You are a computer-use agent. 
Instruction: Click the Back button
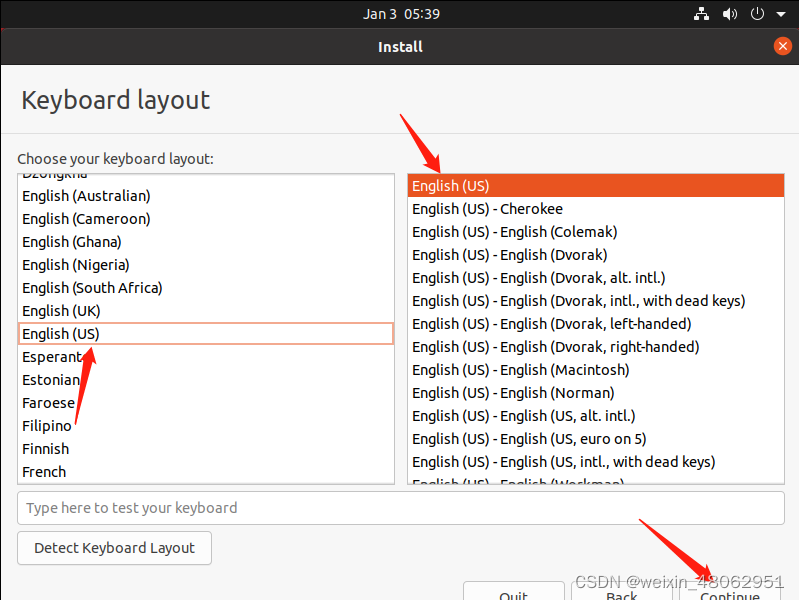[621, 592]
